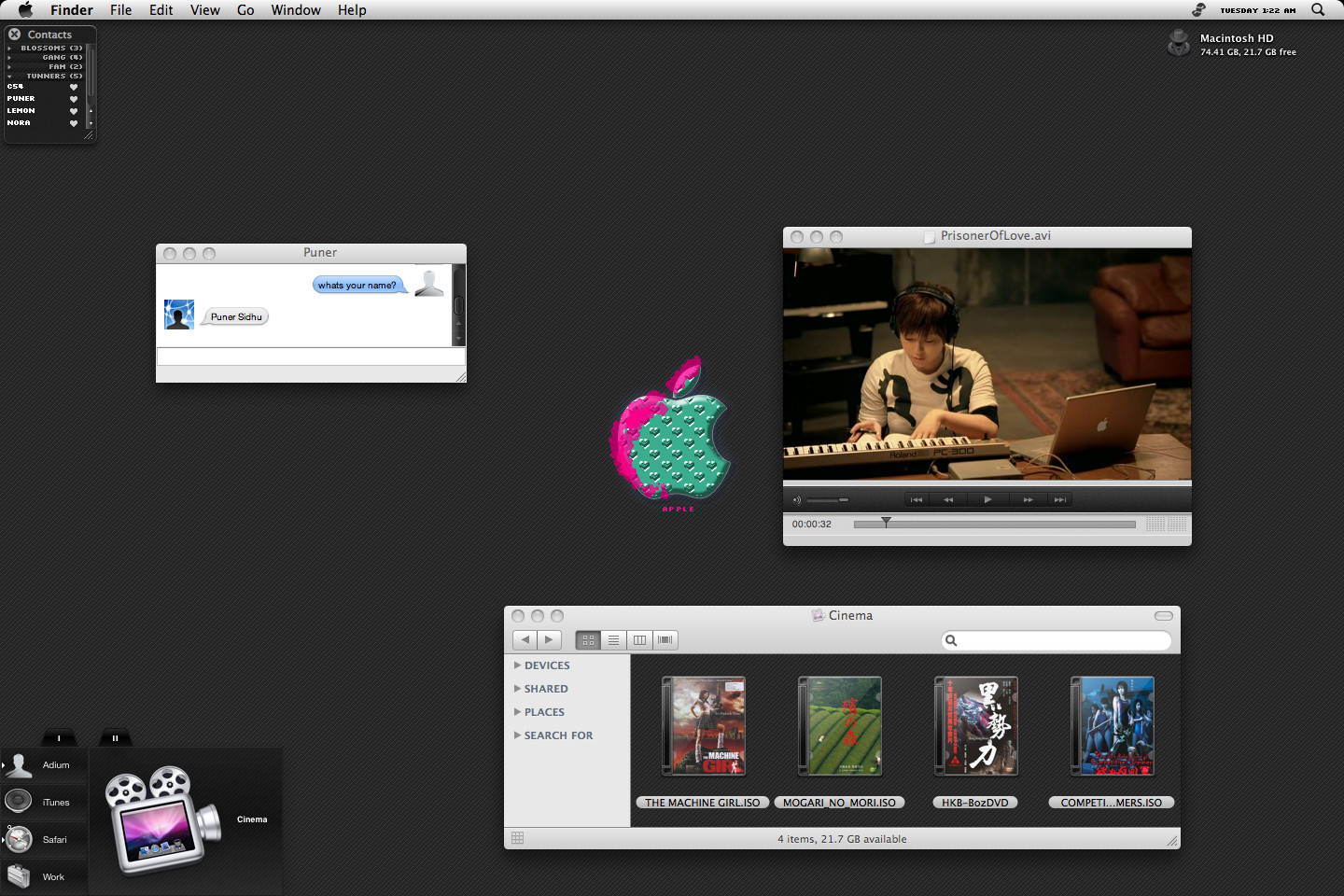Open the View menu
The image size is (1344, 896).
[205, 9]
